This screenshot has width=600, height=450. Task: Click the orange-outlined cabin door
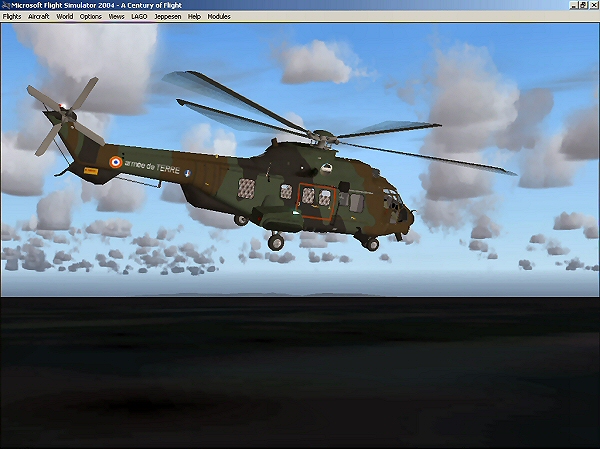coord(315,200)
